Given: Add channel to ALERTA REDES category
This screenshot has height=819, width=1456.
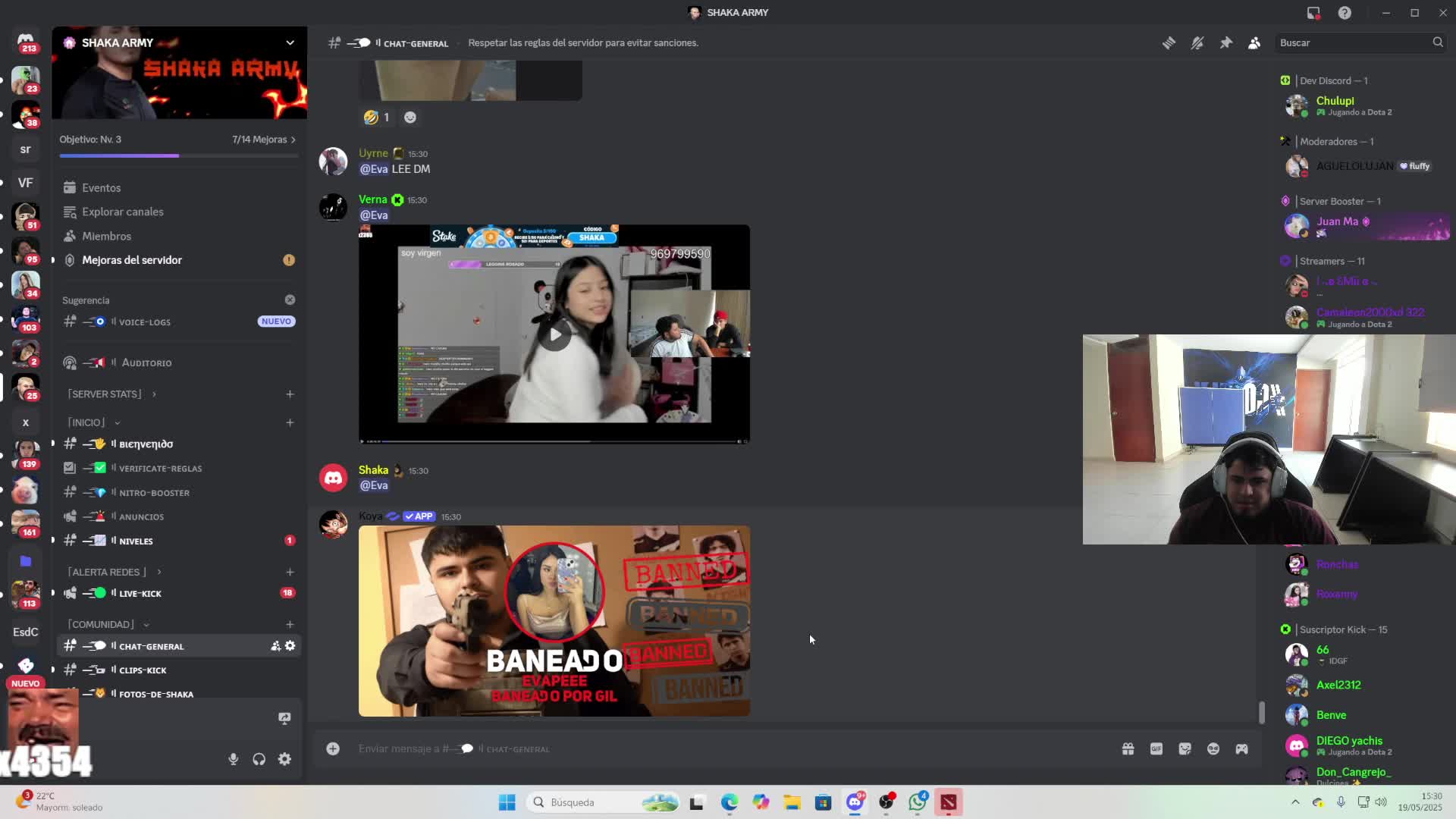Looking at the screenshot, I should pos(290,572).
